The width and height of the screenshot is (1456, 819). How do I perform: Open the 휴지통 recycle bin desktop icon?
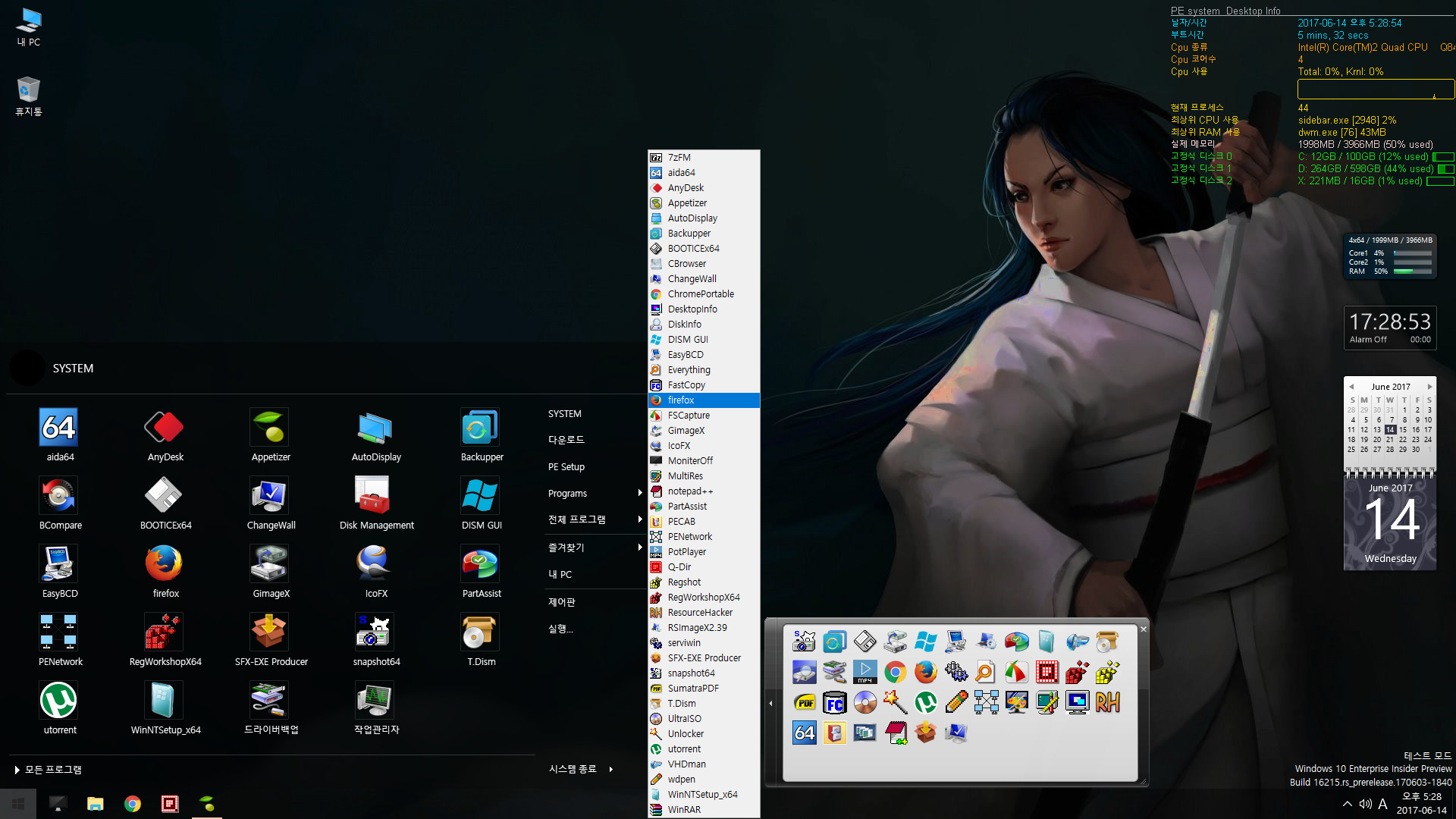point(28,96)
